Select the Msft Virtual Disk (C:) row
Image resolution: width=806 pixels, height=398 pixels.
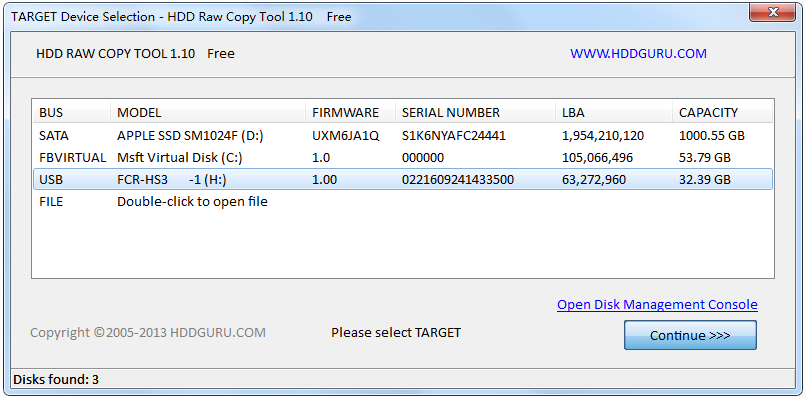[403, 157]
